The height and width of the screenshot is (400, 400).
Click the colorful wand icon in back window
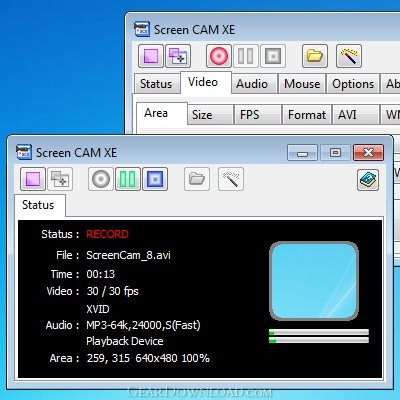tap(349, 56)
